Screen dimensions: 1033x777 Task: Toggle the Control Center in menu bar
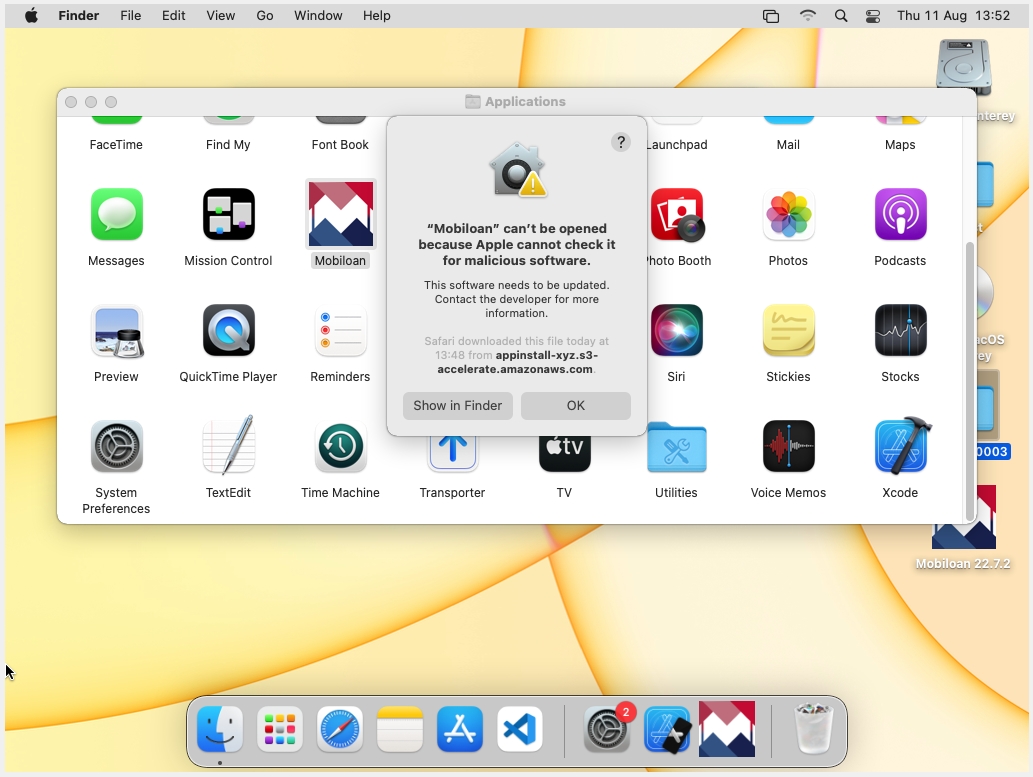pyautogui.click(x=873, y=16)
